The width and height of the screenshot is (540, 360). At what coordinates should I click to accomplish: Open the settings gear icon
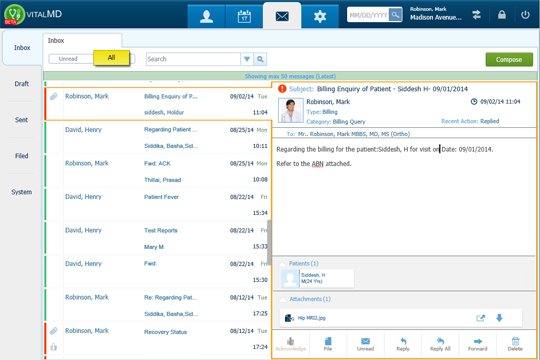[x=320, y=16]
